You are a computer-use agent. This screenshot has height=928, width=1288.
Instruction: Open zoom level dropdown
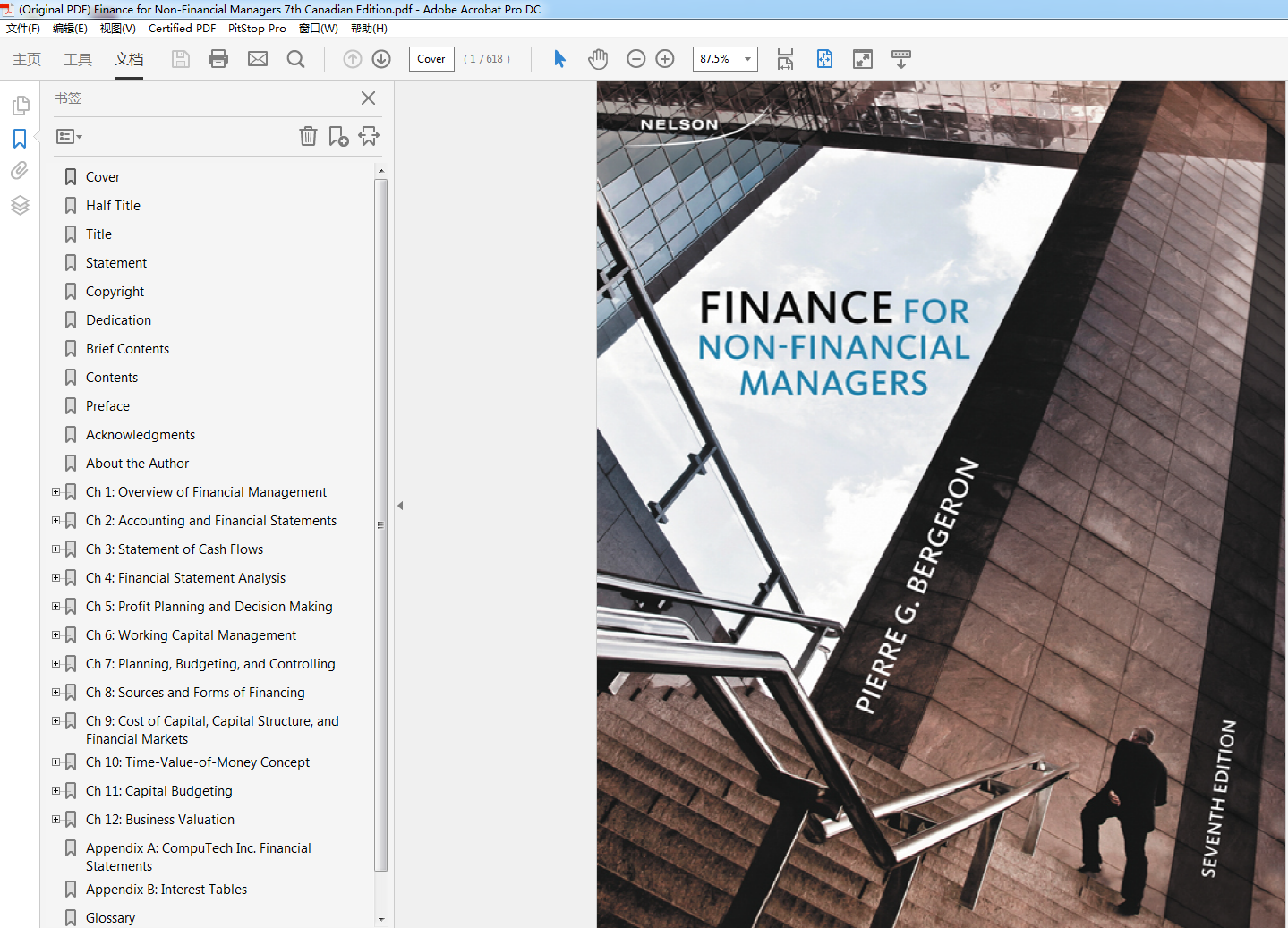pyautogui.click(x=748, y=59)
